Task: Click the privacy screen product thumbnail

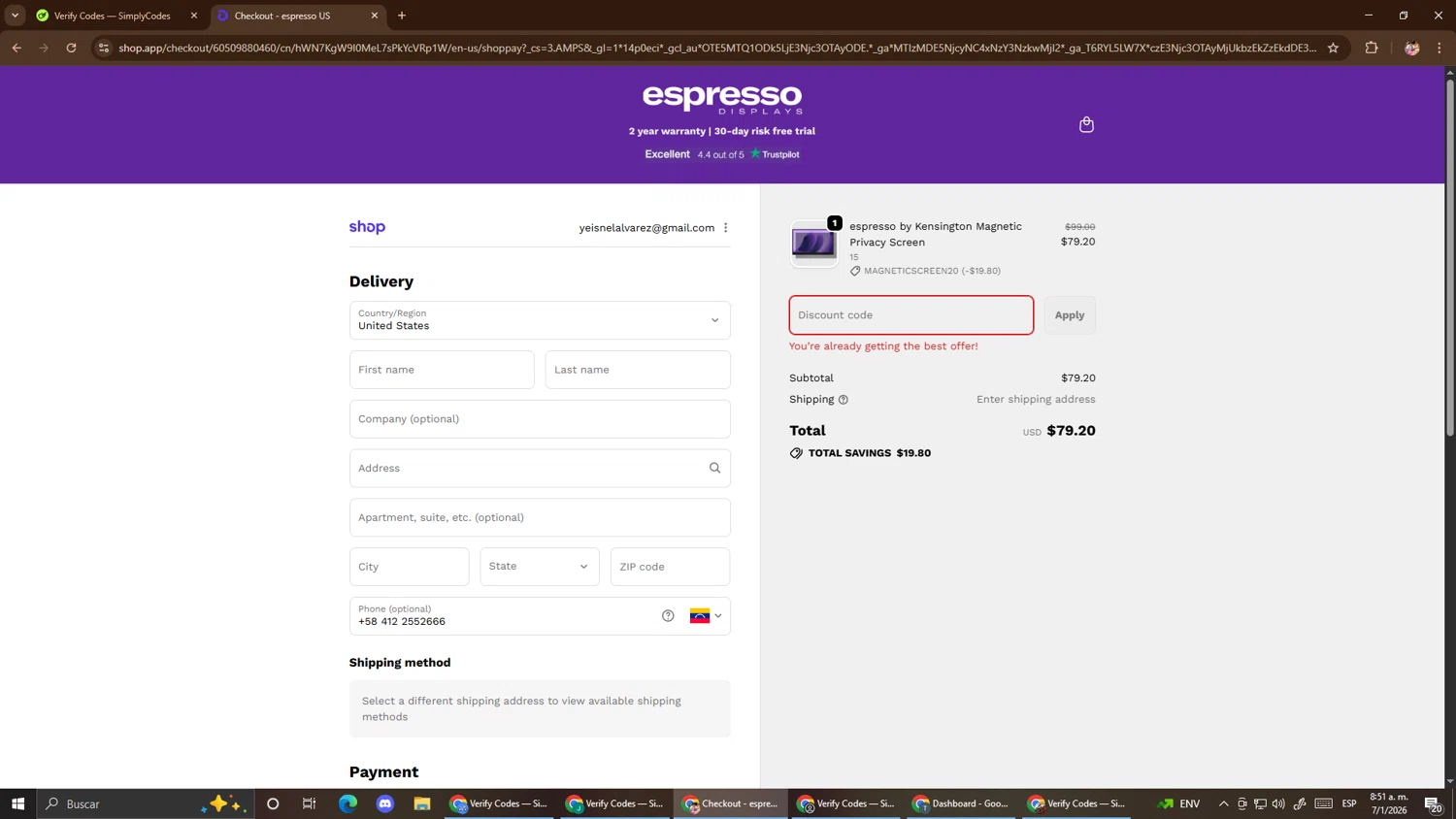Action: click(813, 244)
